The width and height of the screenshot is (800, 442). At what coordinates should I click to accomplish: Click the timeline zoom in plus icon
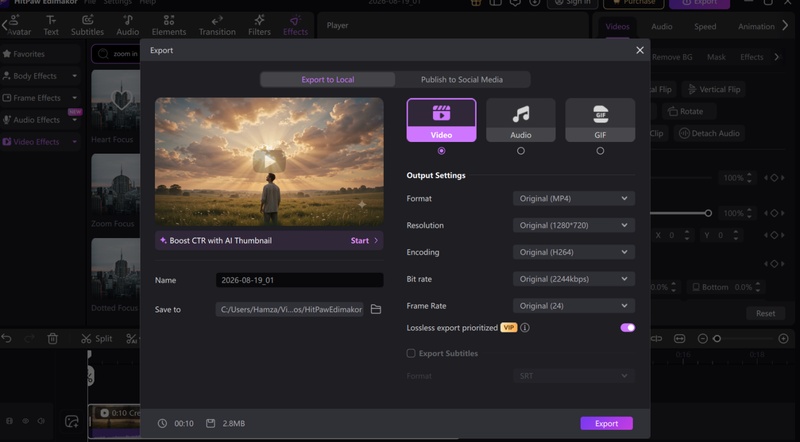pyautogui.click(x=784, y=338)
